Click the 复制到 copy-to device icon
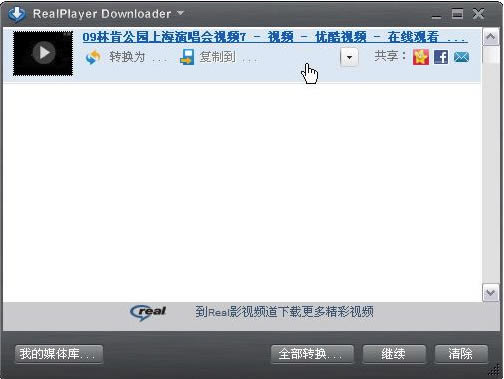The image size is (504, 379). [187, 57]
